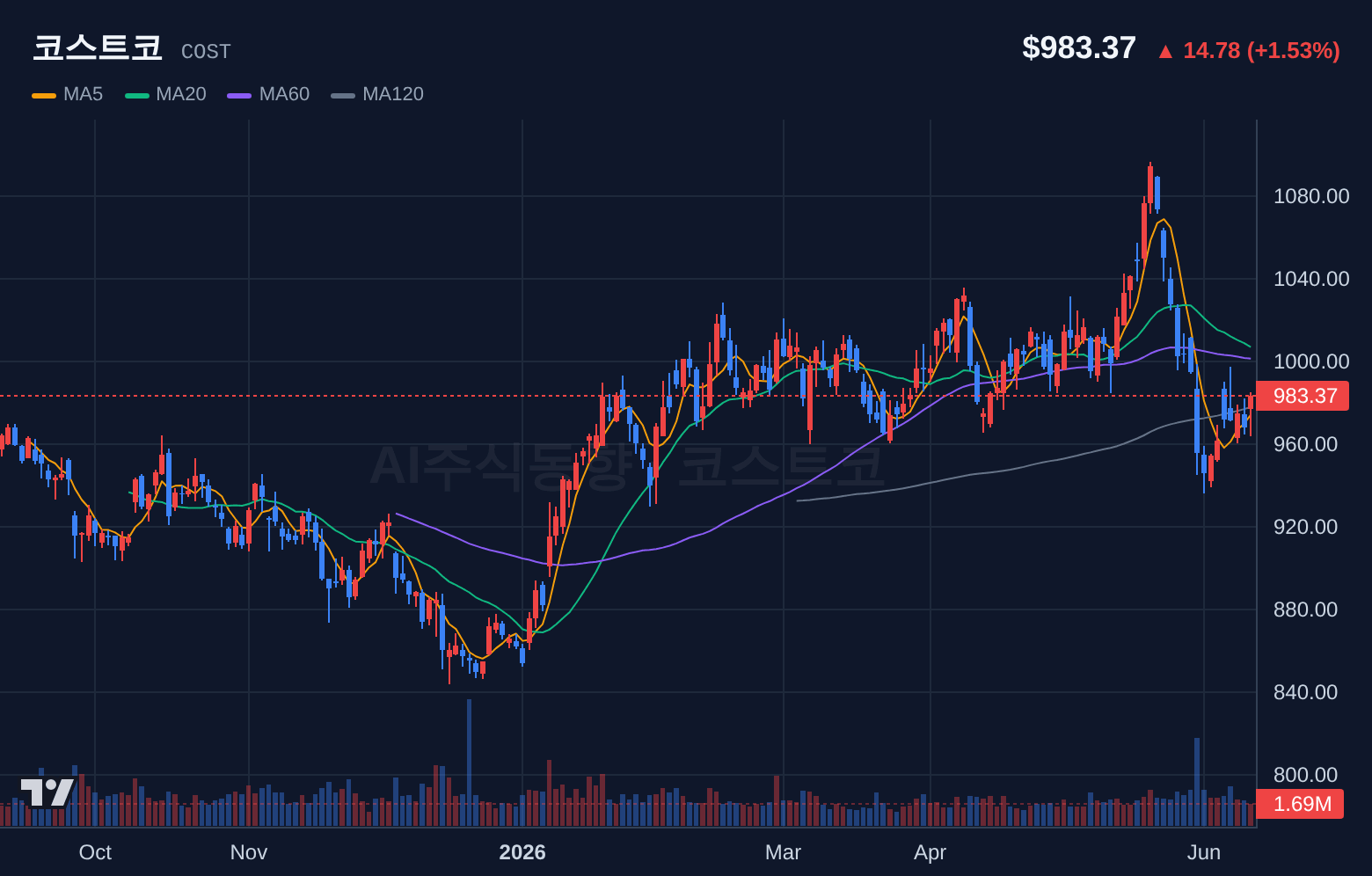
Task: Click the red 983.37 price axis tag
Action: click(x=1303, y=396)
